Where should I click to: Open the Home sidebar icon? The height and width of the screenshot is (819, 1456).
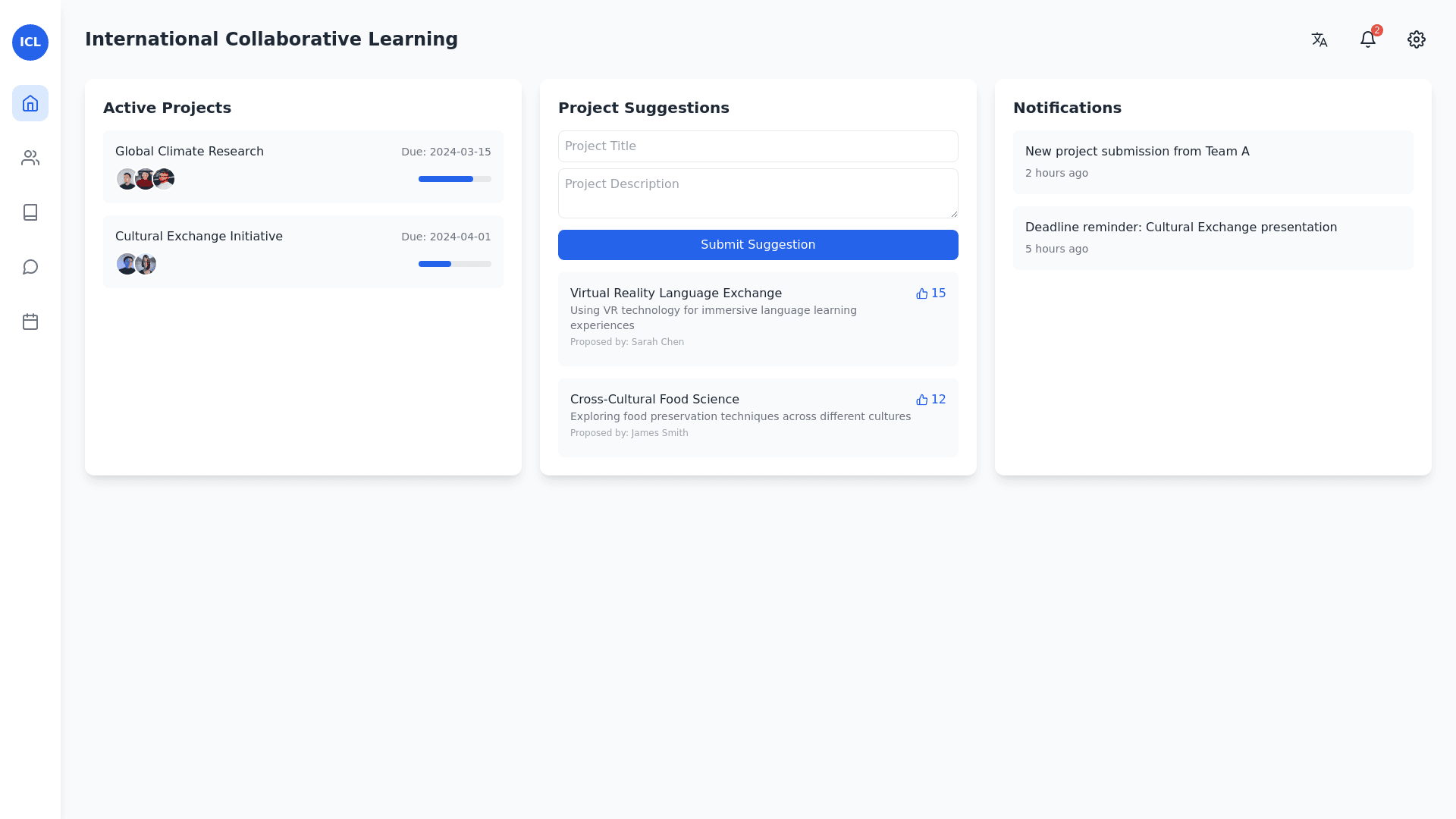[30, 103]
